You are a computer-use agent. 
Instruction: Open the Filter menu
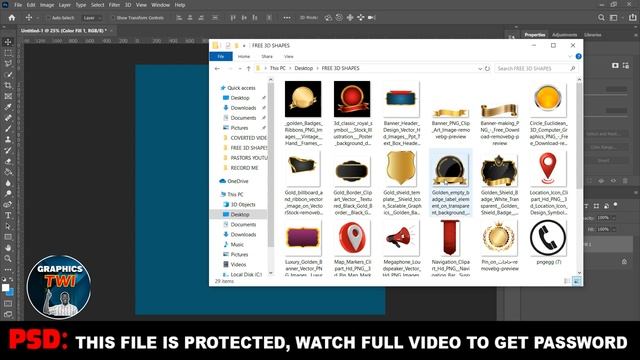click(114, 5)
